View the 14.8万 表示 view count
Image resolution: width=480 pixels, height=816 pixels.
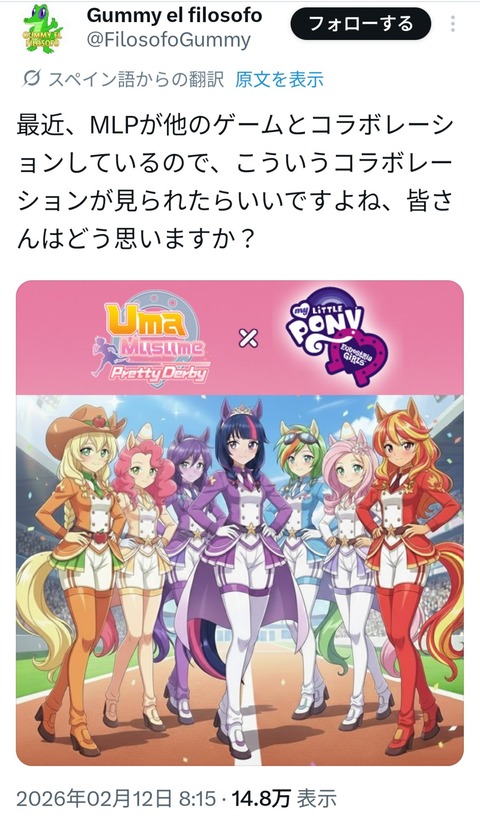pyautogui.click(x=284, y=798)
